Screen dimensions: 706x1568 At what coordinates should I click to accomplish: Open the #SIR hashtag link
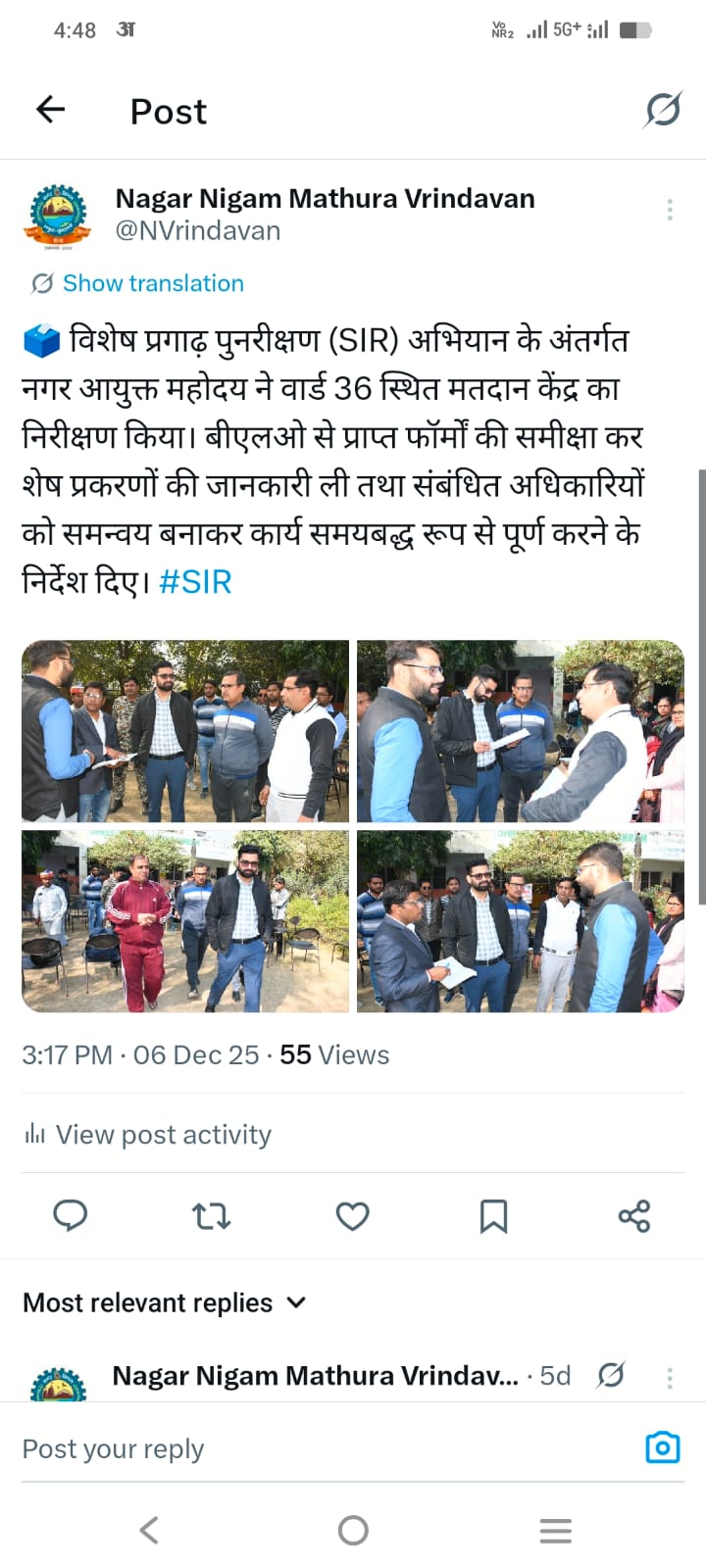pyautogui.click(x=195, y=581)
